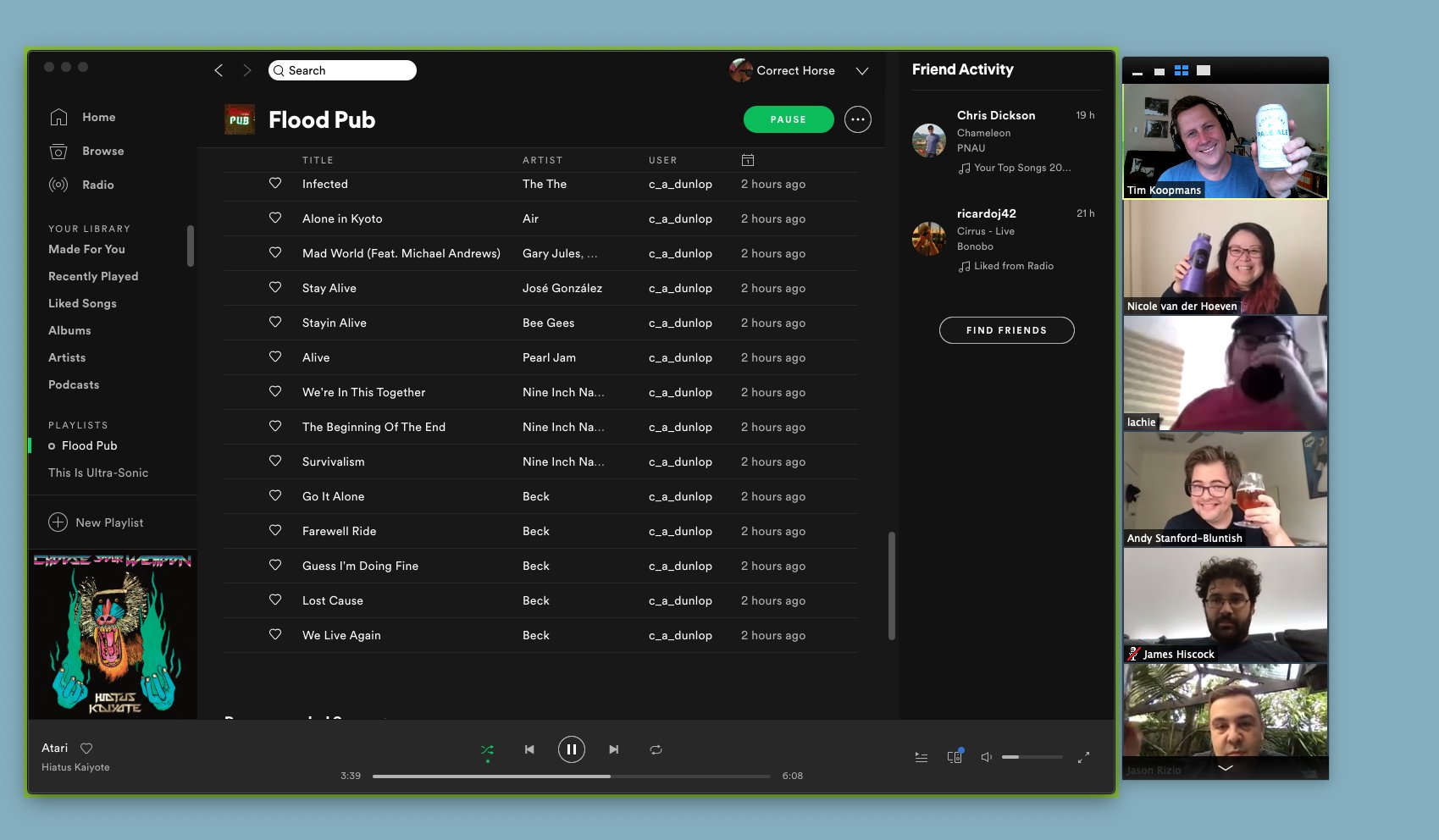Viewport: 1439px width, 840px height.
Task: Click the track list scrollbar
Action: click(x=891, y=585)
